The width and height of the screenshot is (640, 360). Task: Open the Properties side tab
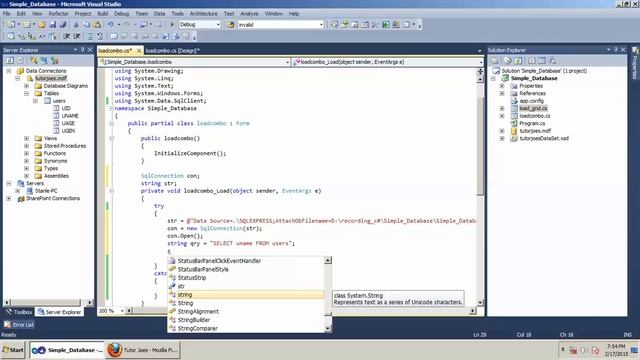click(635, 63)
